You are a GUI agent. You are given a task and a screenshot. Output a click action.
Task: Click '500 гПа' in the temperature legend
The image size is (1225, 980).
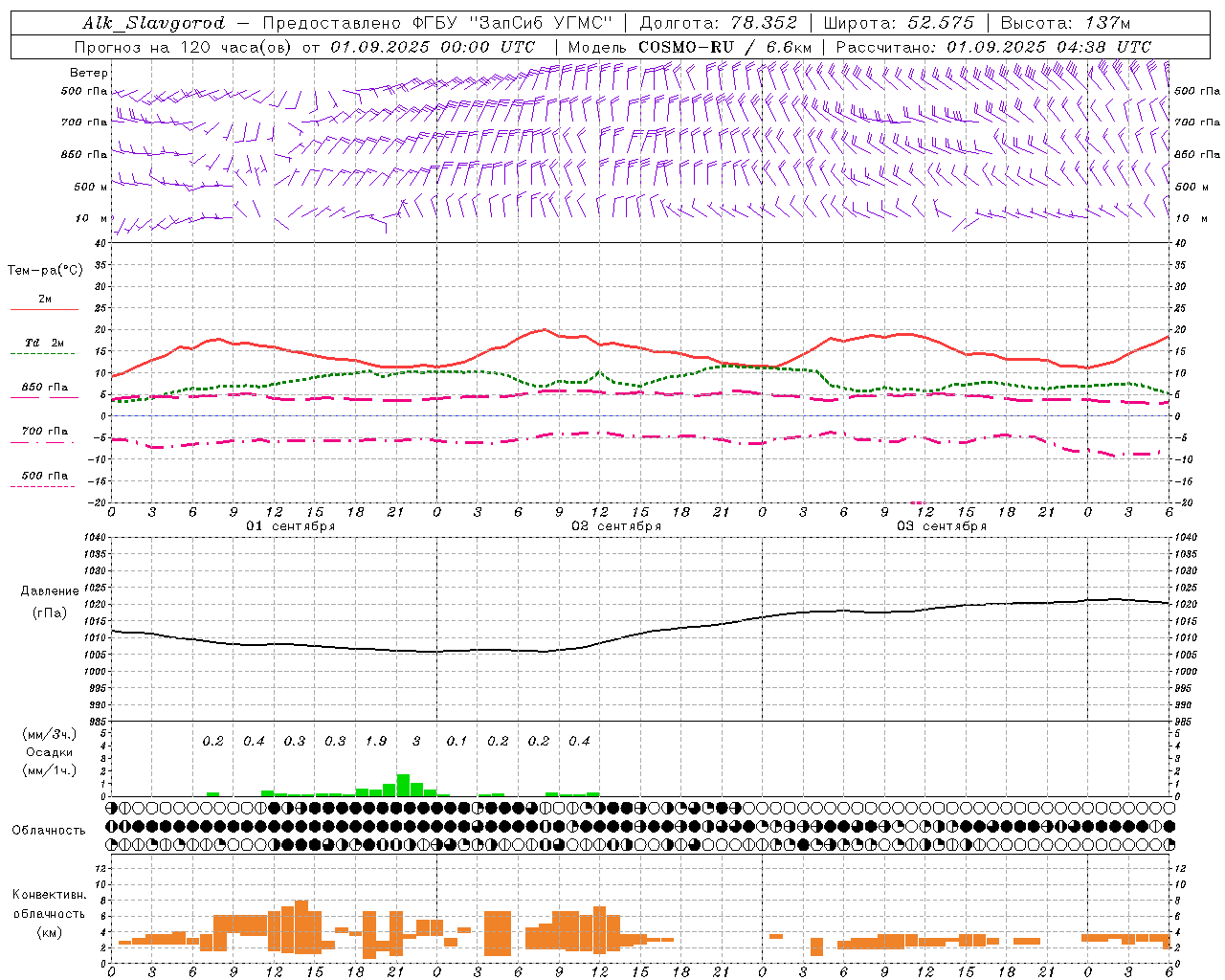(44, 476)
